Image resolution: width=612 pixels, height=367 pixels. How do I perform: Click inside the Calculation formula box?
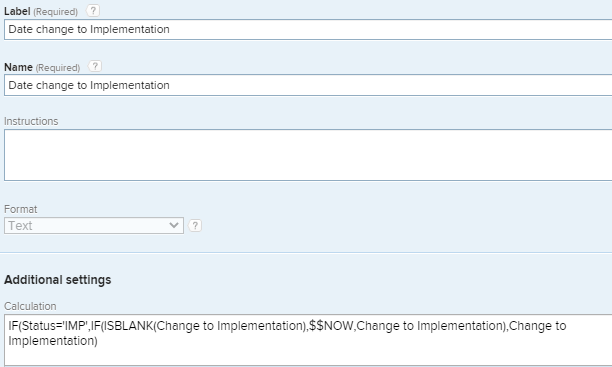308,340
